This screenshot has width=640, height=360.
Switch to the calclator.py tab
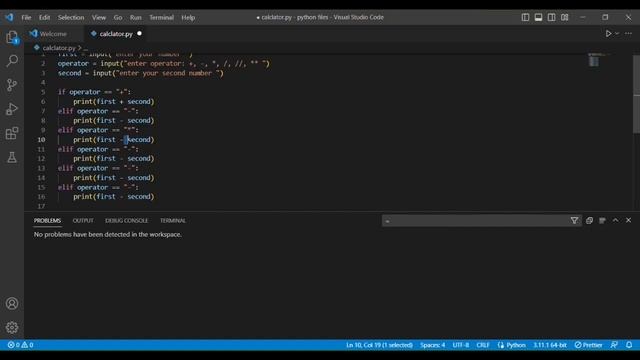click(116, 34)
